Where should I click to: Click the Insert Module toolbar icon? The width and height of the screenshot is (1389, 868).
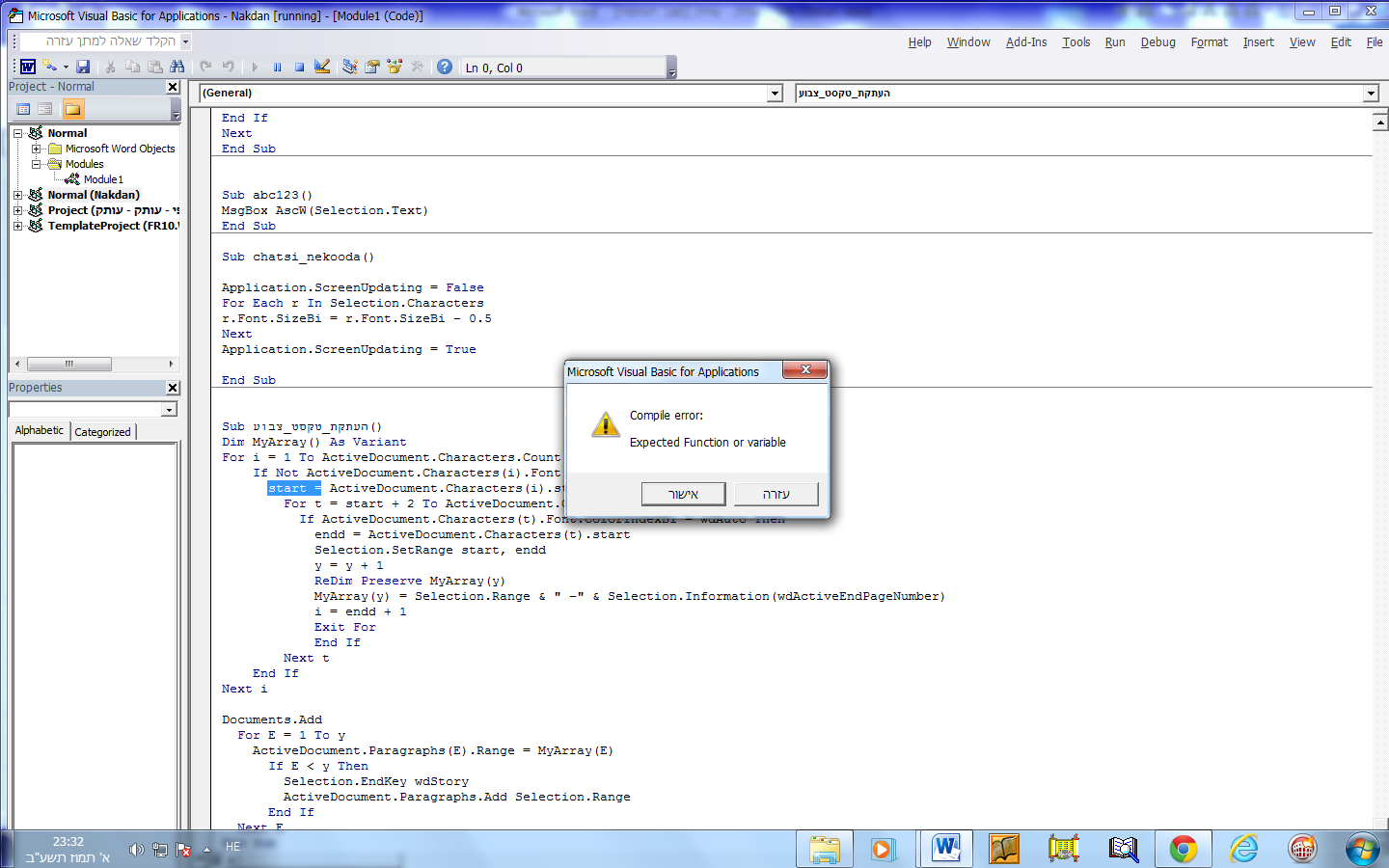[x=49, y=67]
